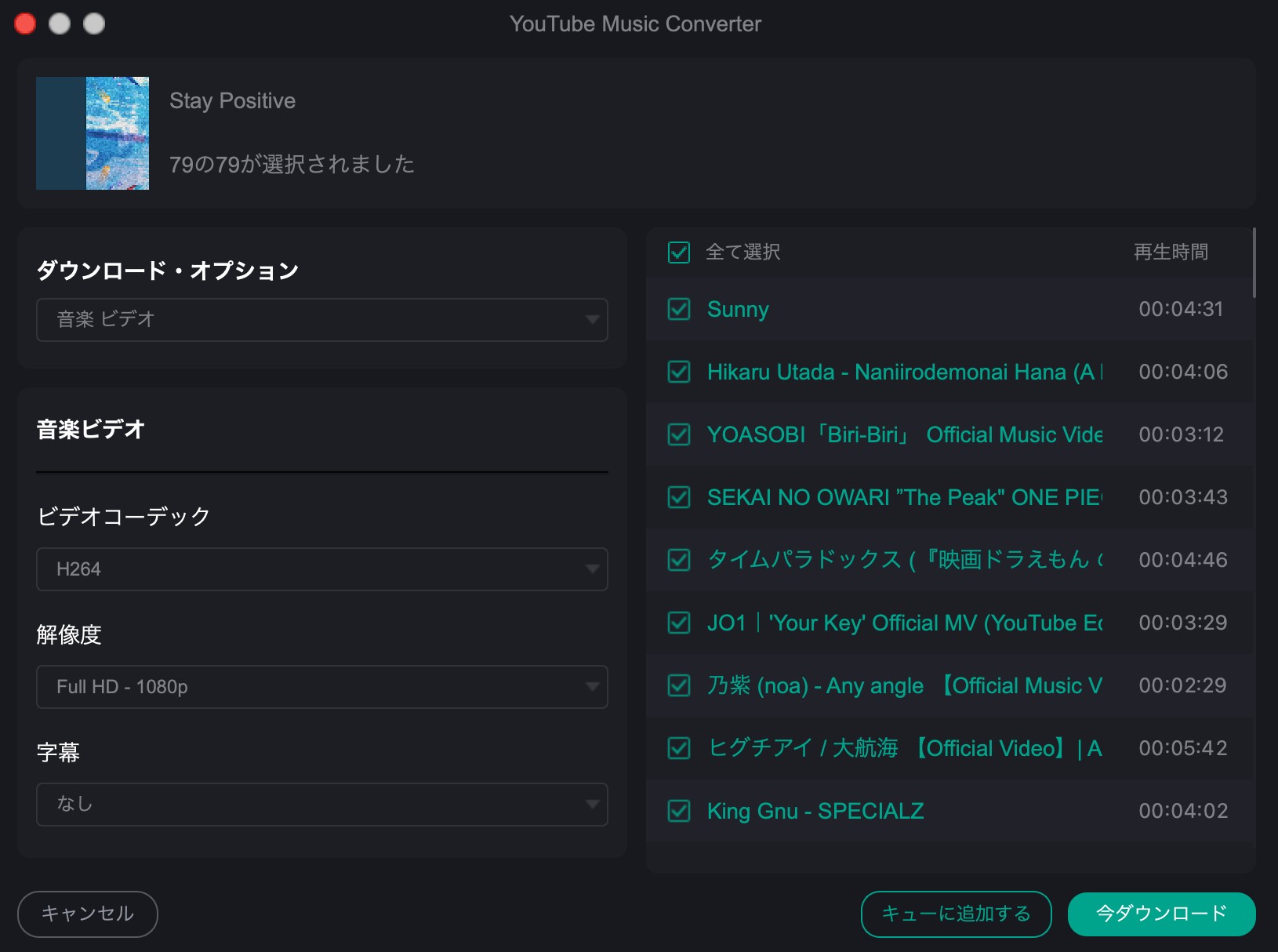
Task: Click the track list vertical scrollbar
Action: click(1254, 263)
